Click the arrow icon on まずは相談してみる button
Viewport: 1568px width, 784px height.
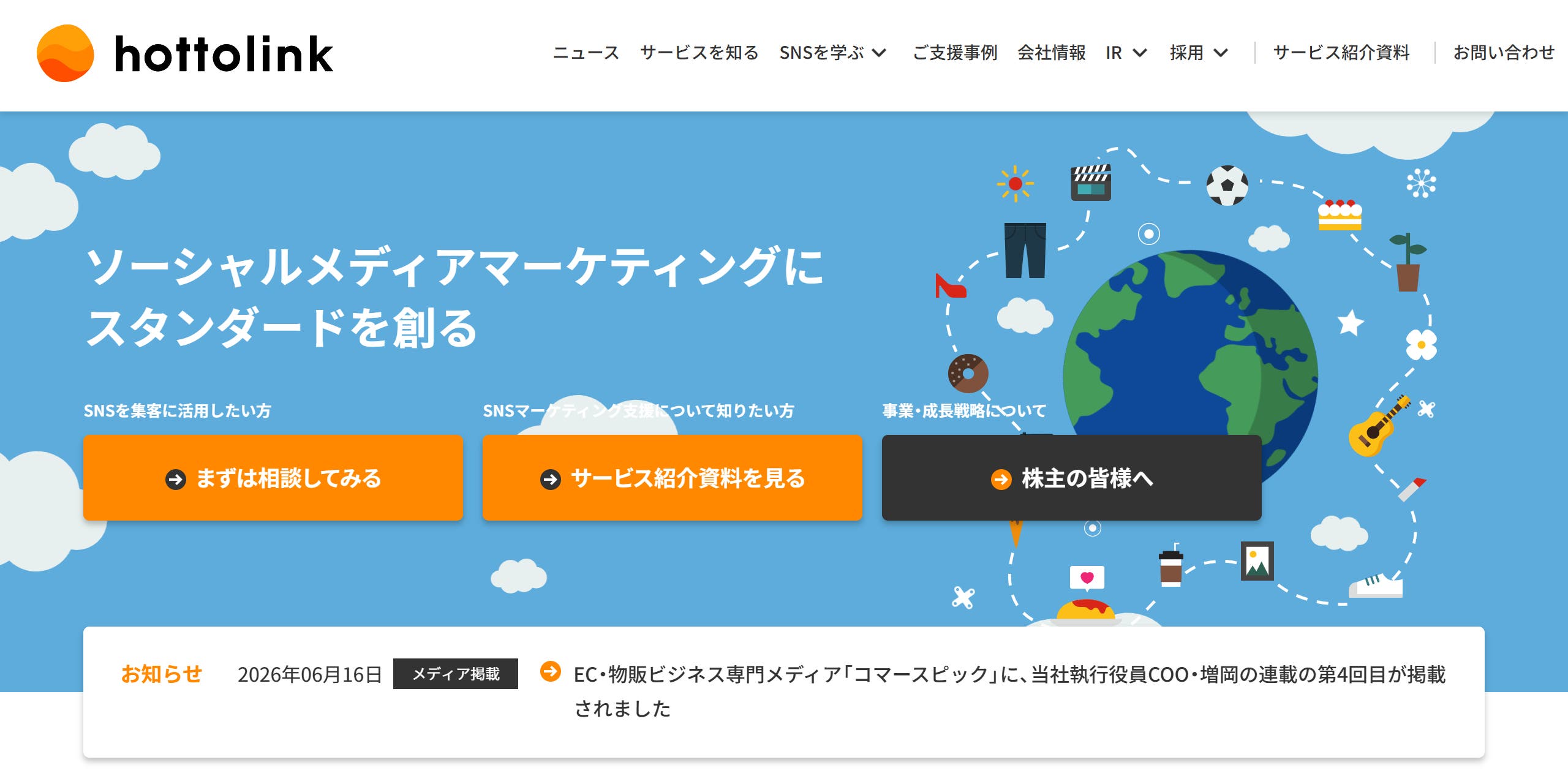(176, 479)
